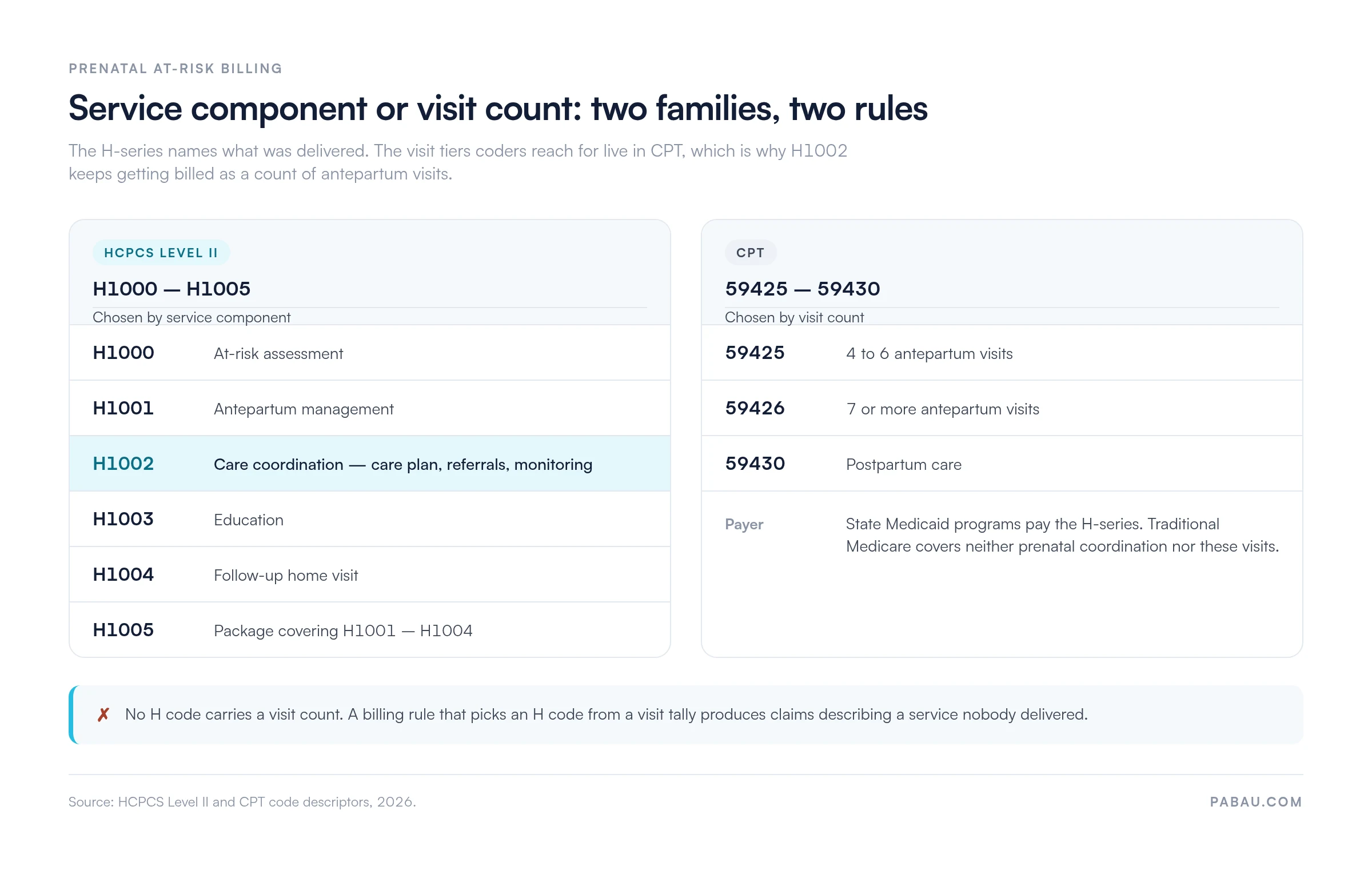Click the 59425 — 59430 card heading
This screenshot has height=870, width=1372.
point(803,289)
